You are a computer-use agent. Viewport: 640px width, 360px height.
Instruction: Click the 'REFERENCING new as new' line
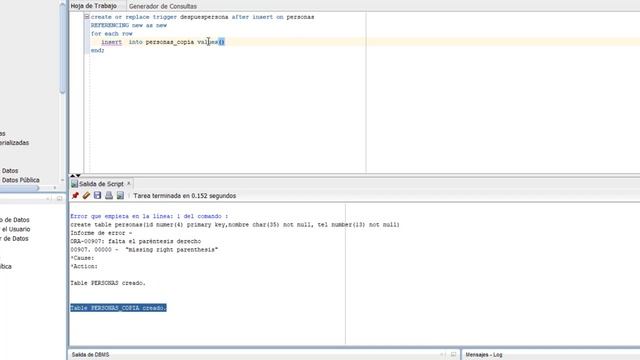[129, 25]
